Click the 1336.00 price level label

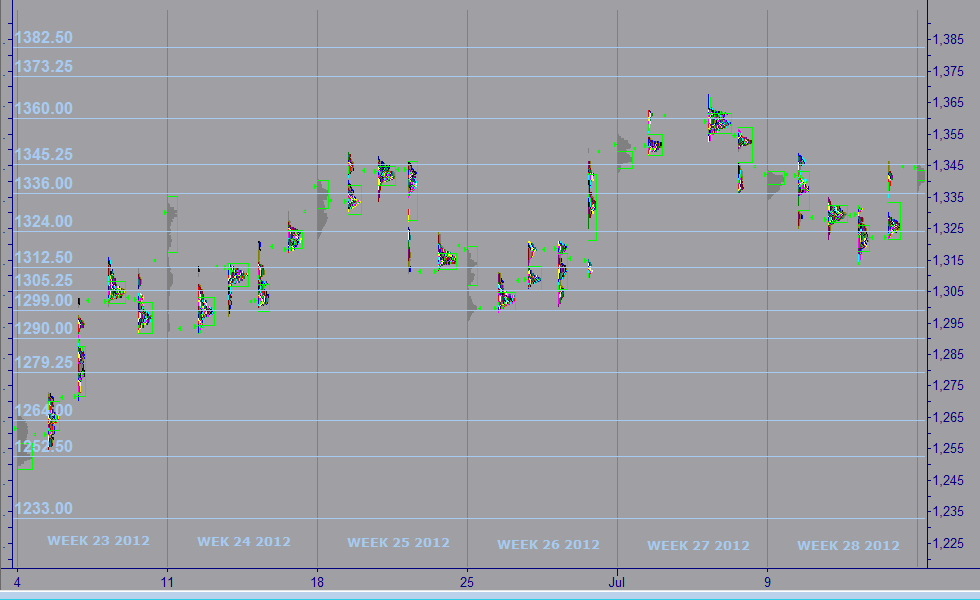[43, 184]
